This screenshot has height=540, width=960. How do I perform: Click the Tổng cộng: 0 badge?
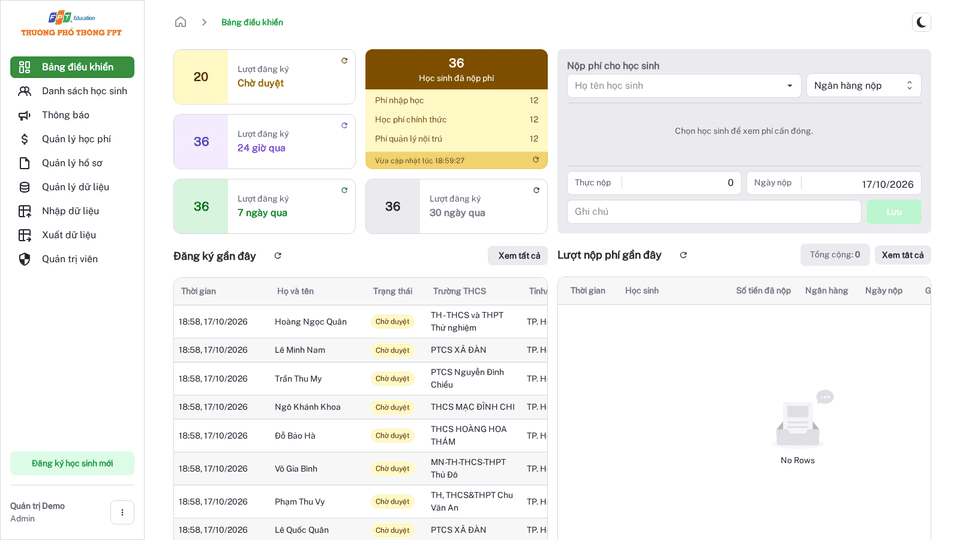pos(834,255)
